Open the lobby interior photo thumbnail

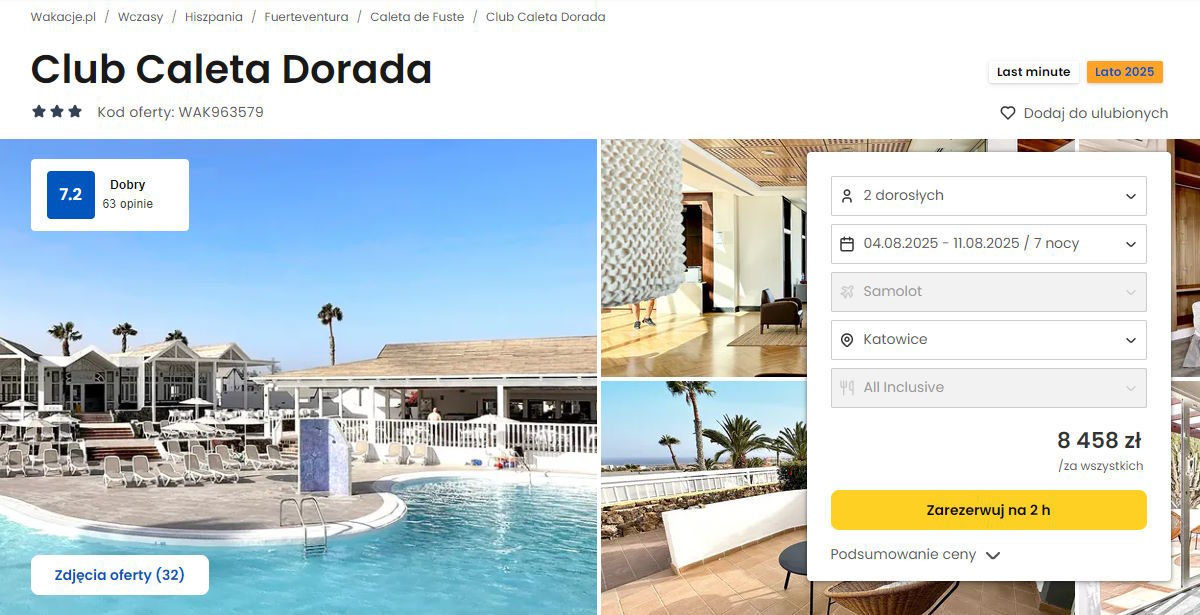tap(704, 257)
